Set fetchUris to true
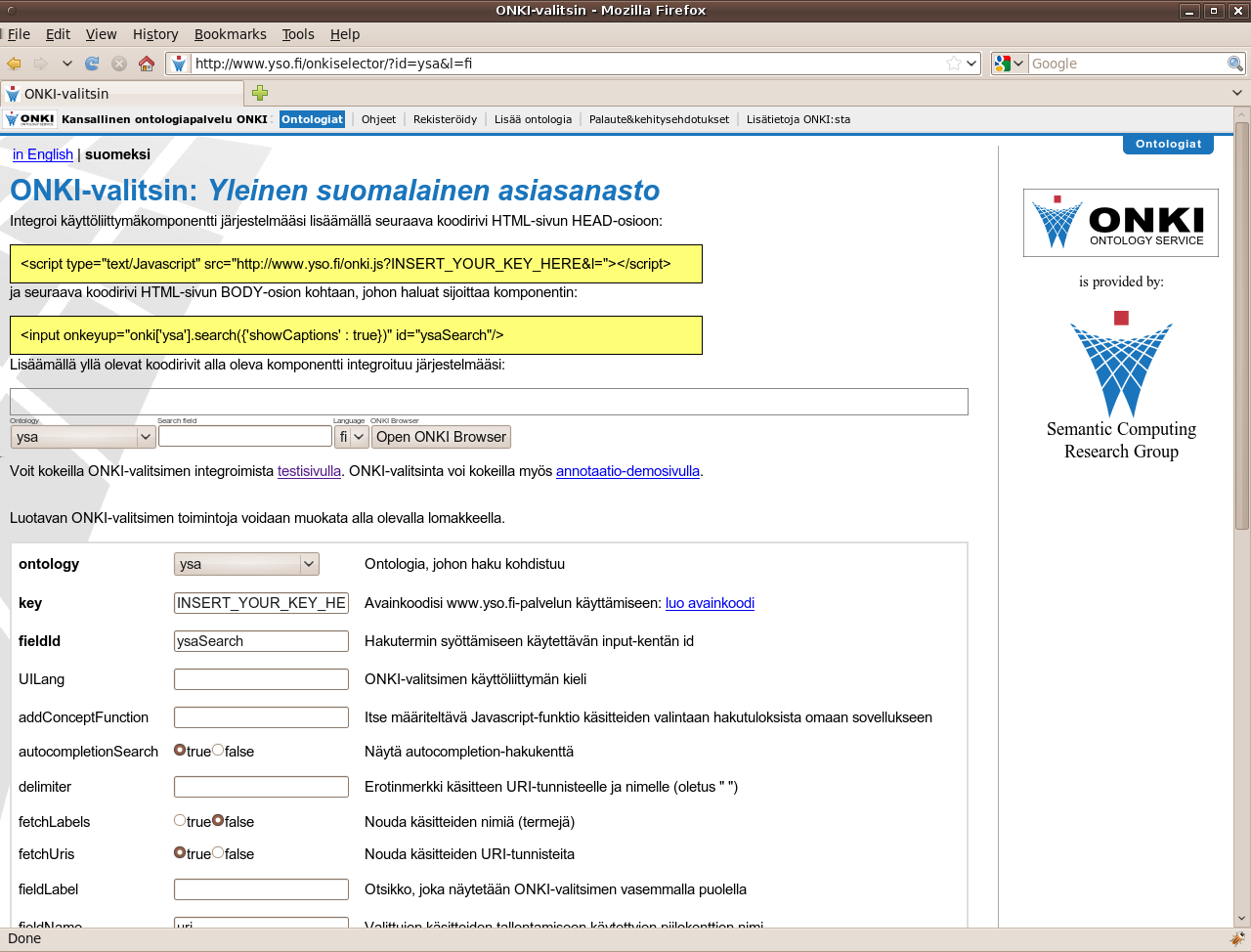Image resolution: width=1251 pixels, height=952 pixels. 180,853
